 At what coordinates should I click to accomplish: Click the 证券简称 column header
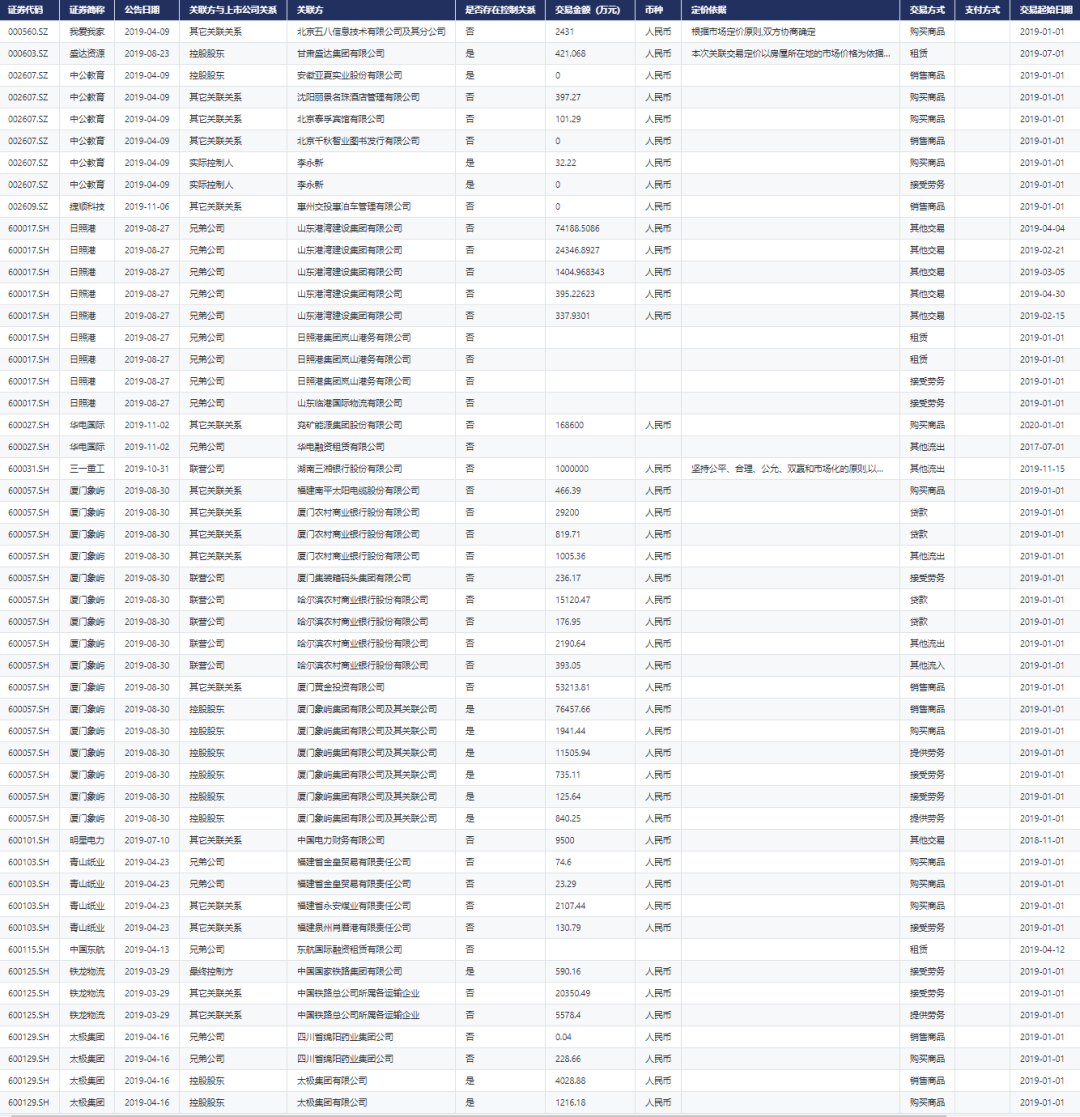pyautogui.click(x=87, y=10)
